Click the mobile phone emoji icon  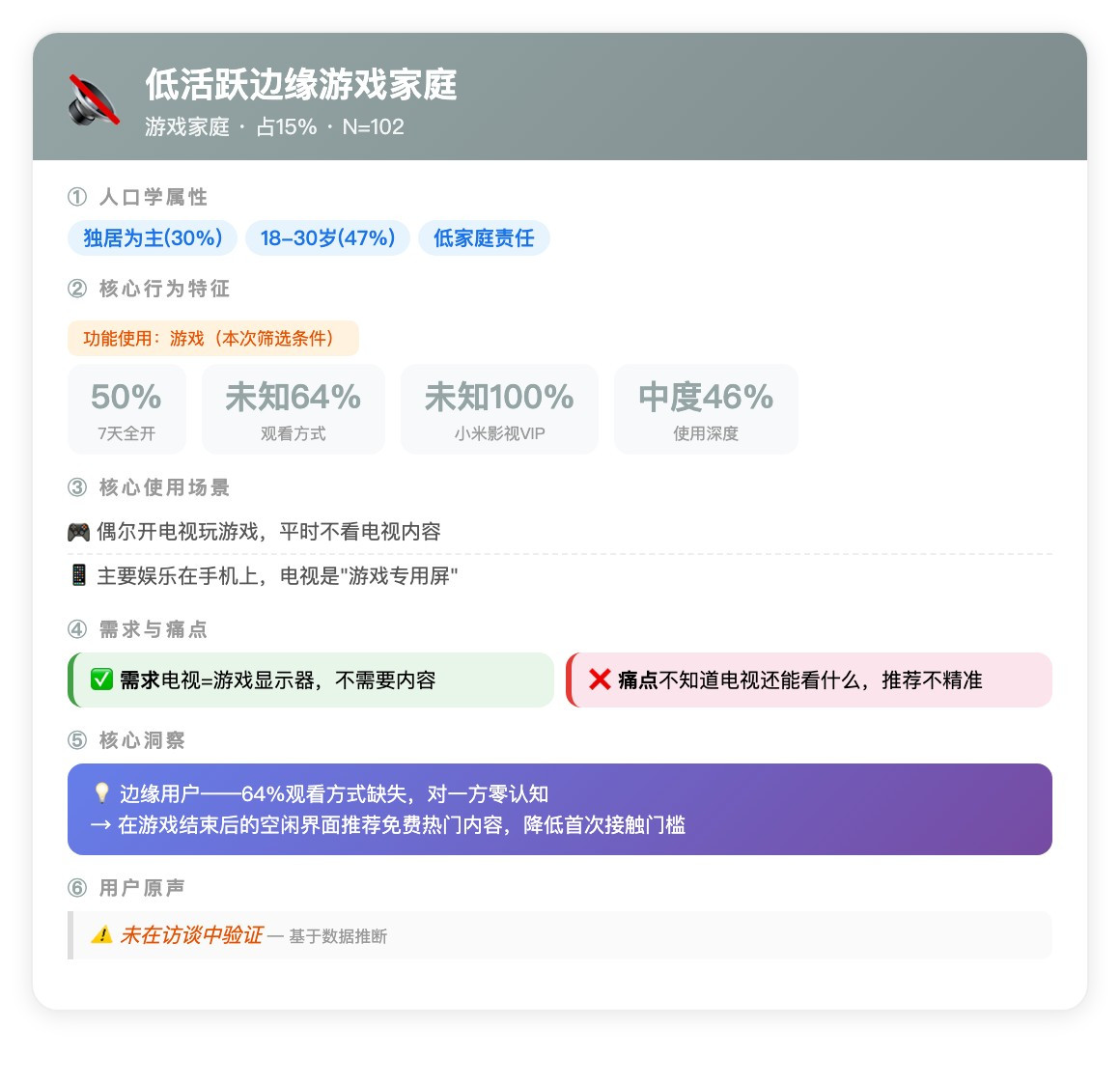click(78, 575)
